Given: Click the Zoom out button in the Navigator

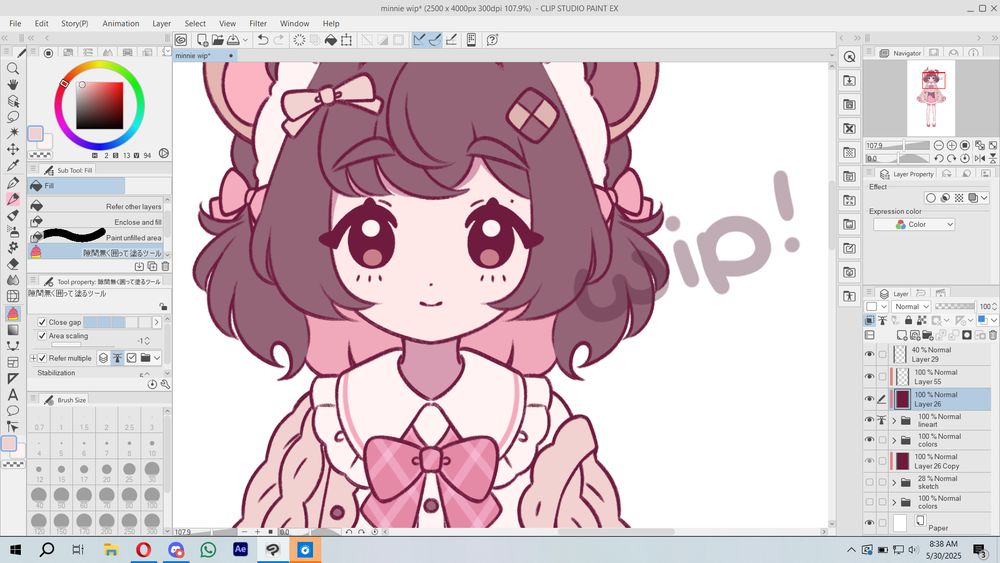Looking at the screenshot, I should pos(939,145).
